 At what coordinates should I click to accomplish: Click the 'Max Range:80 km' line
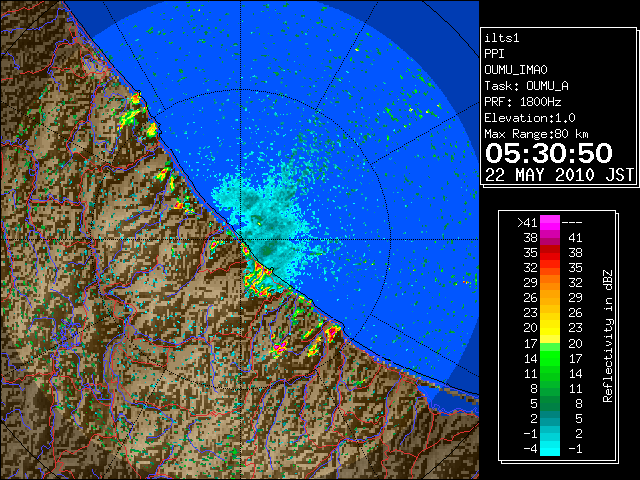537,134
